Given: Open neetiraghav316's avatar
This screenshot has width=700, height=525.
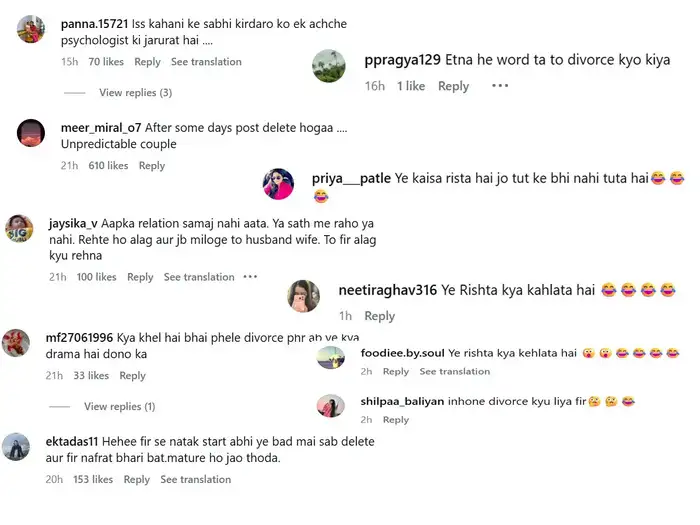Looking at the screenshot, I should point(303,295).
